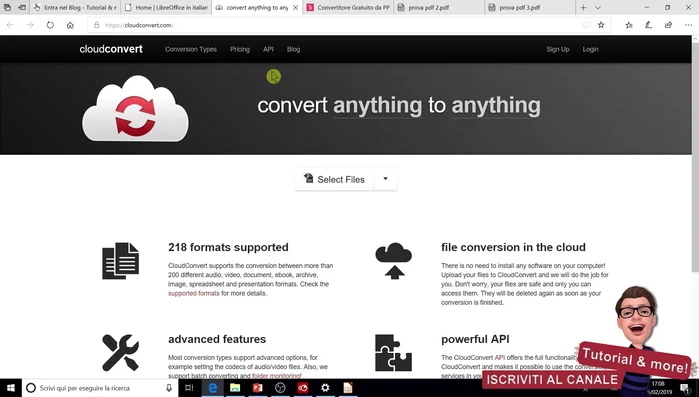Go to the Blog page
The width and height of the screenshot is (699, 397).
pos(293,49)
